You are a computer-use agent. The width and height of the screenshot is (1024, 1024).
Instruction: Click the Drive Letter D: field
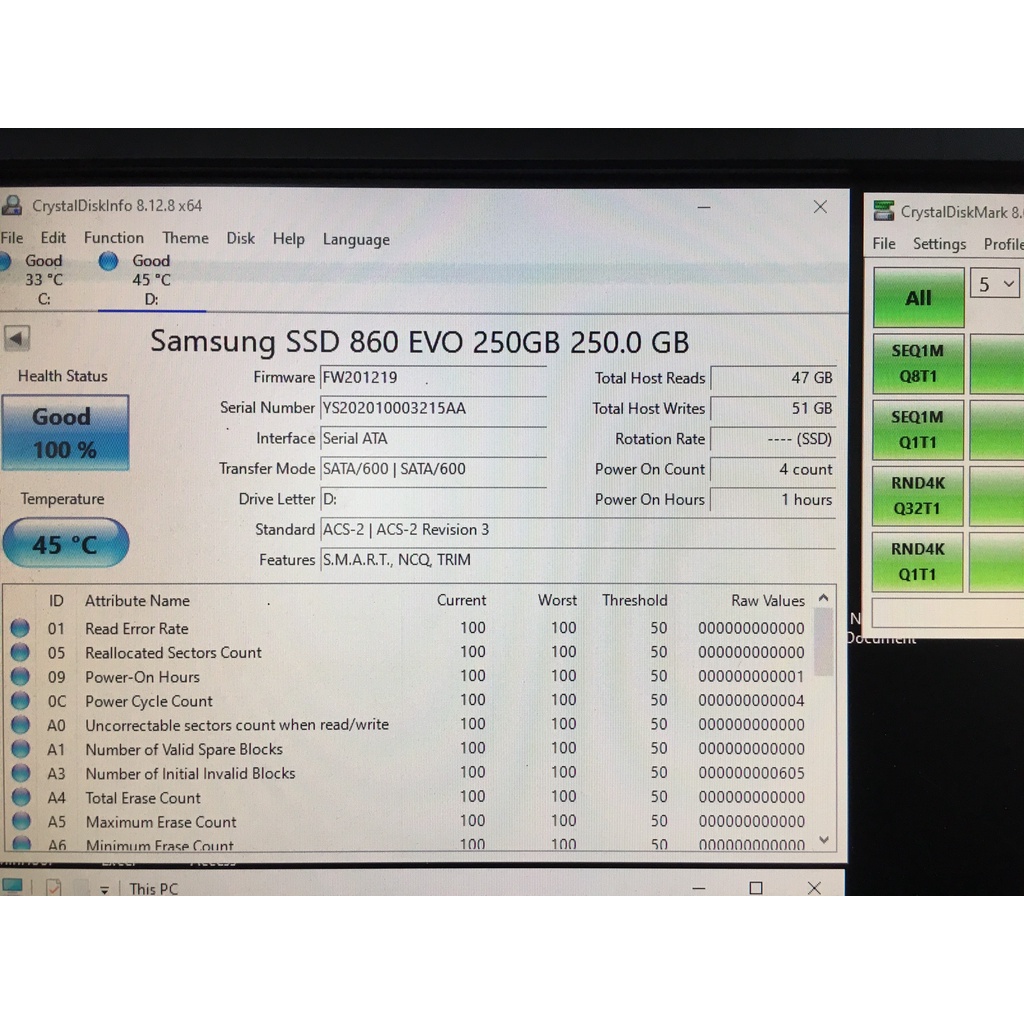click(x=433, y=499)
